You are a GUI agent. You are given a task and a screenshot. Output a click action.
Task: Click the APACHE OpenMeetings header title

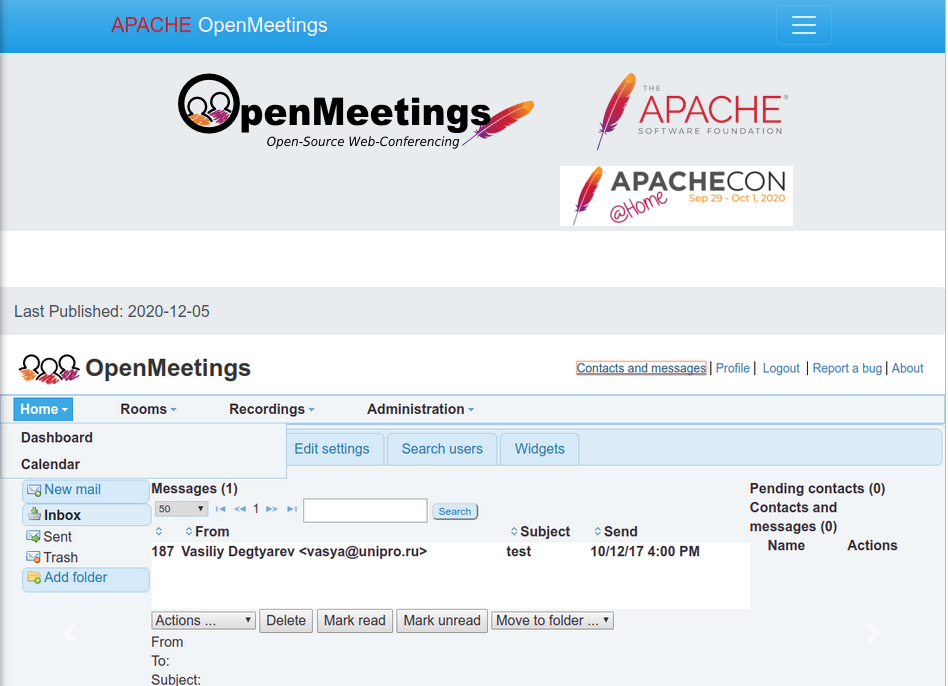click(219, 25)
